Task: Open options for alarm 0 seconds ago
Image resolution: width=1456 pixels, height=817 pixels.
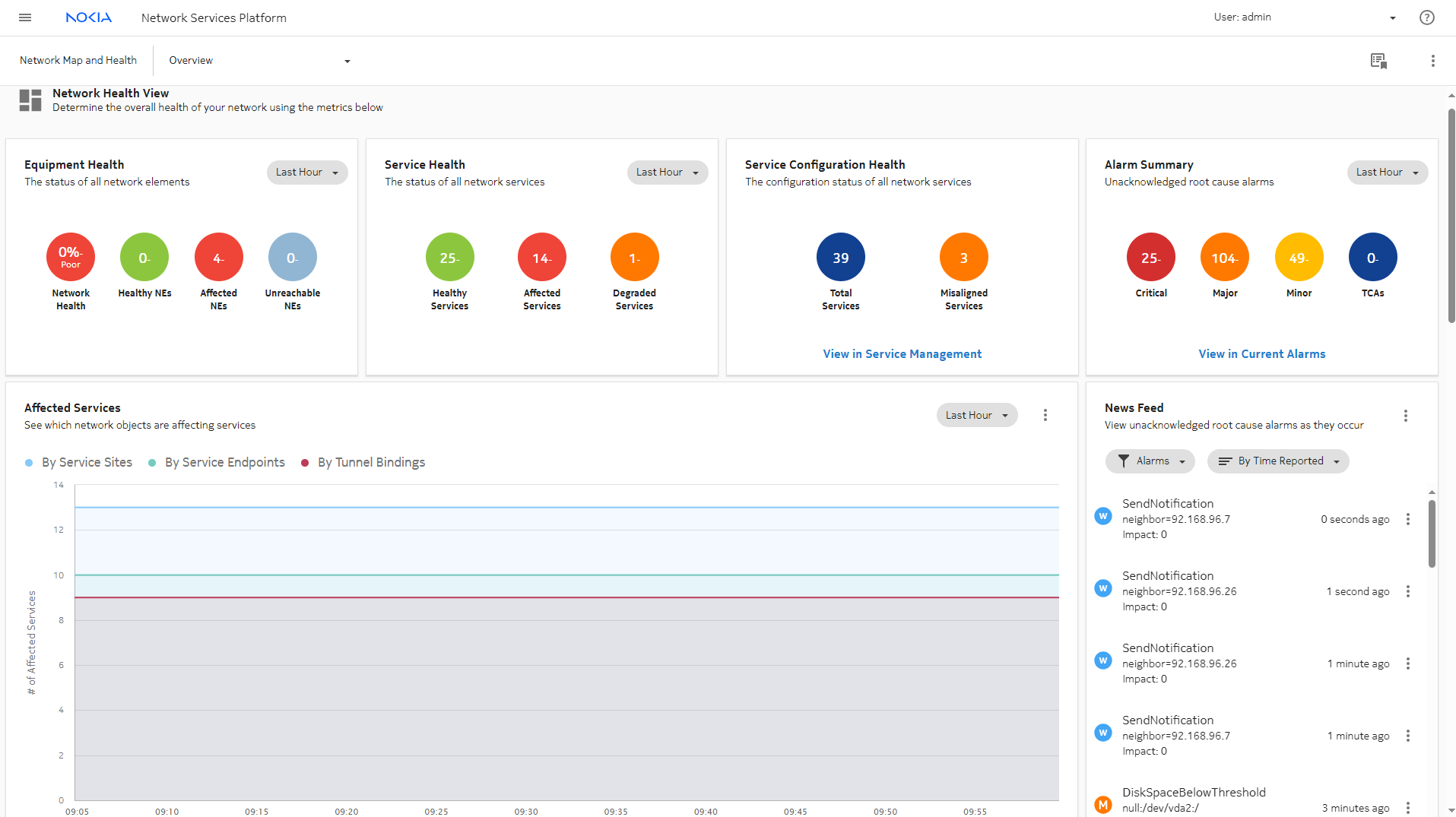Action: coord(1408,519)
